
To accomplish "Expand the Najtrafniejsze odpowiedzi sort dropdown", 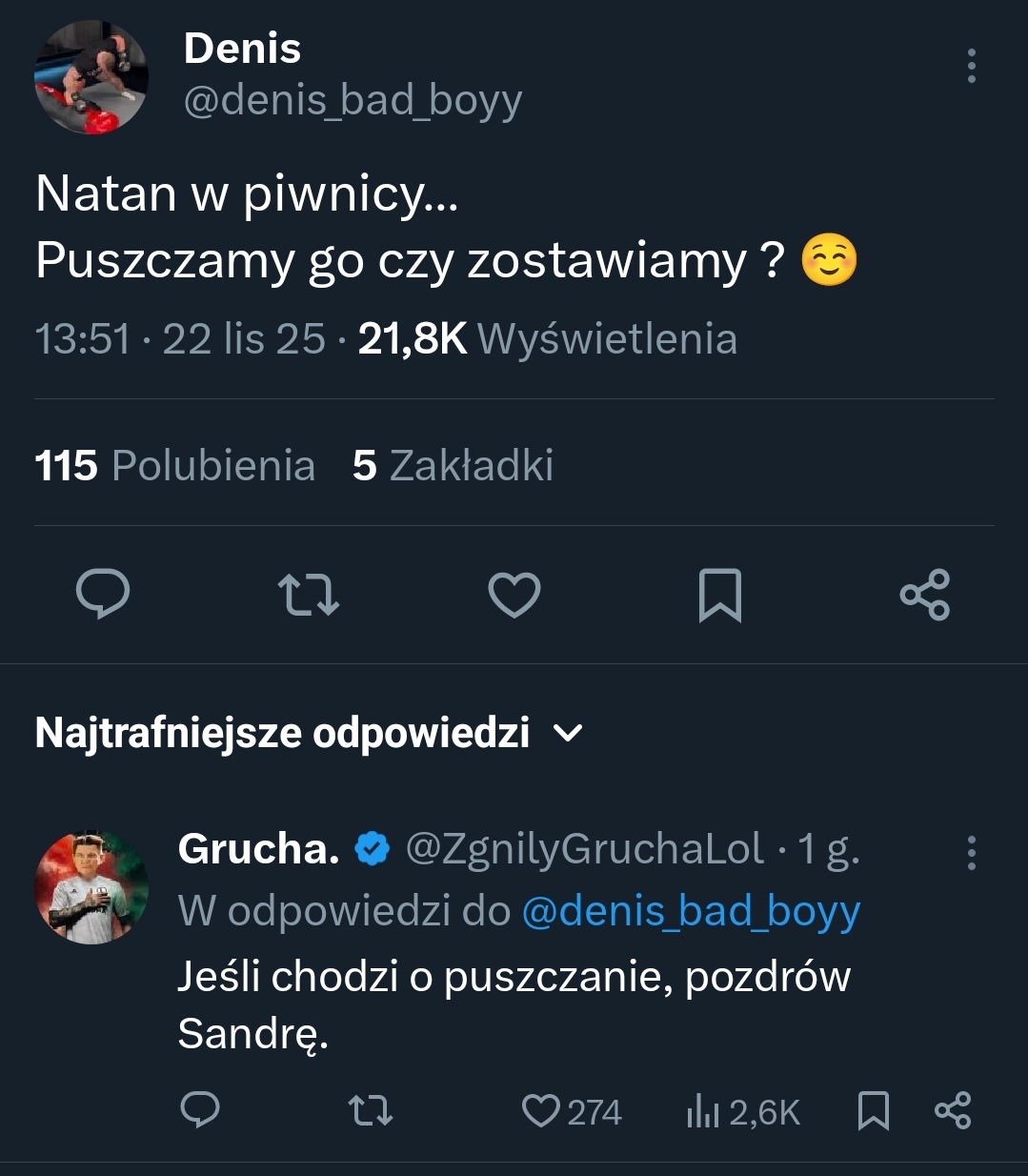I will 569,733.
